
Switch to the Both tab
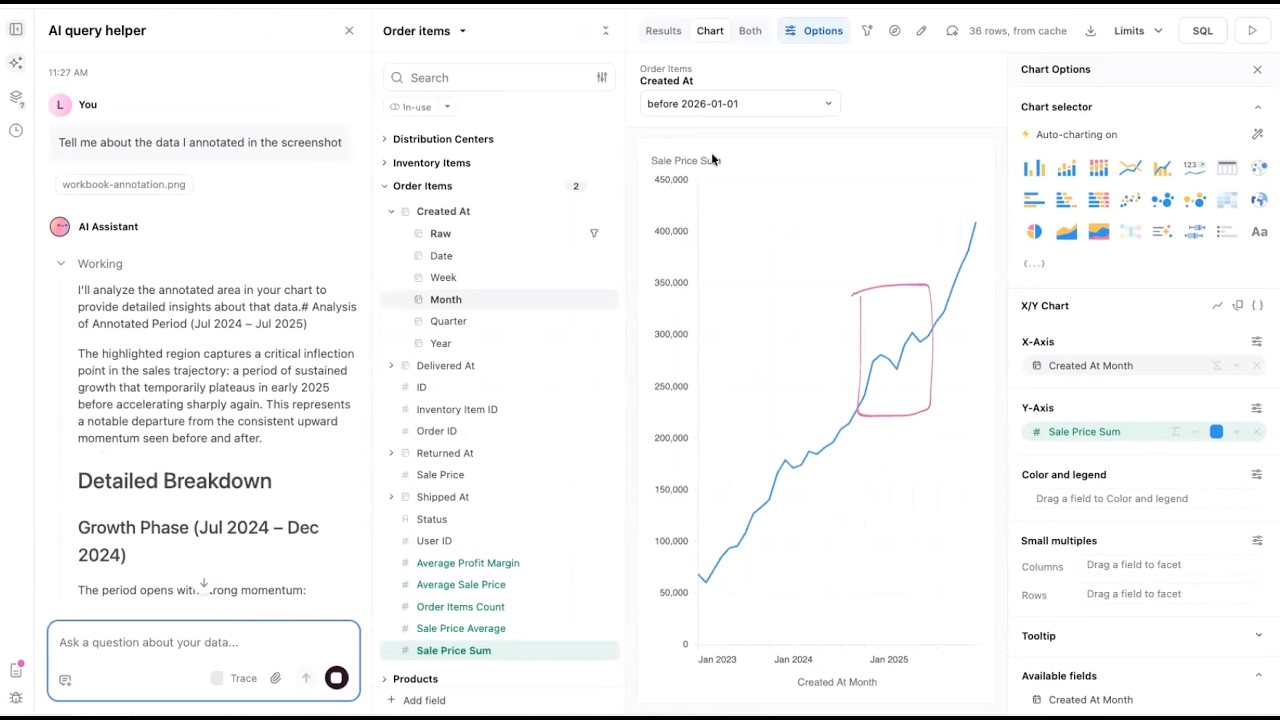tap(750, 31)
